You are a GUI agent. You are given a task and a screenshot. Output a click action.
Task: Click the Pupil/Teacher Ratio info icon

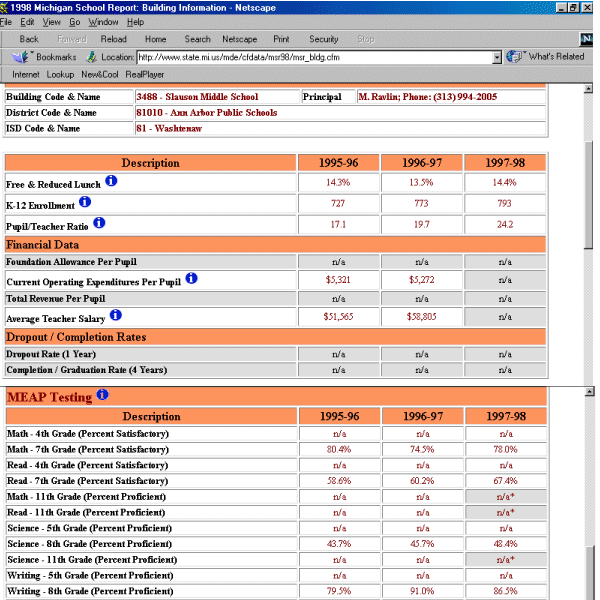coord(99,223)
